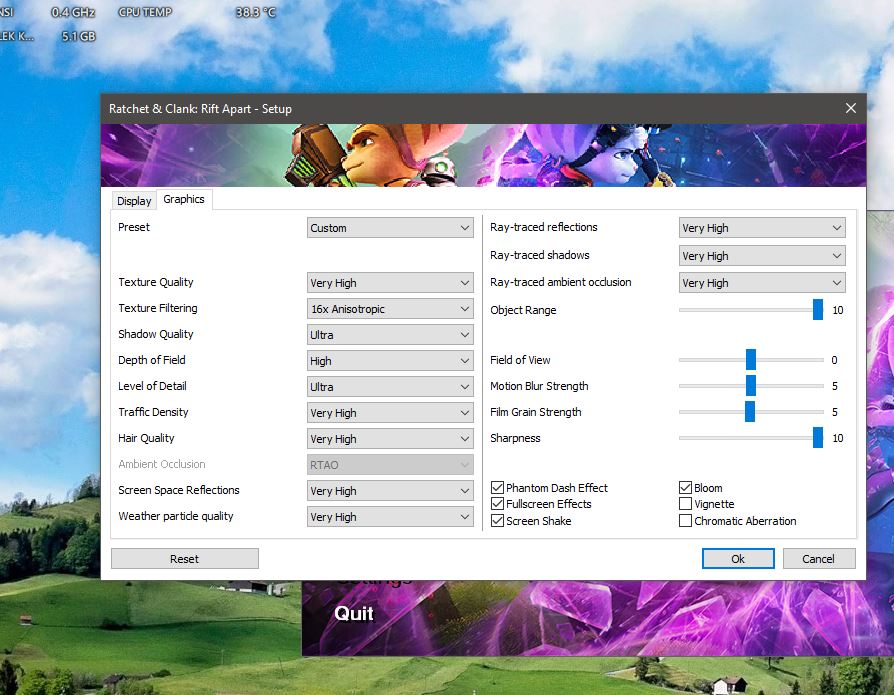Click the 5.1 GB overlay value
The width and height of the screenshot is (894, 695).
click(x=79, y=36)
